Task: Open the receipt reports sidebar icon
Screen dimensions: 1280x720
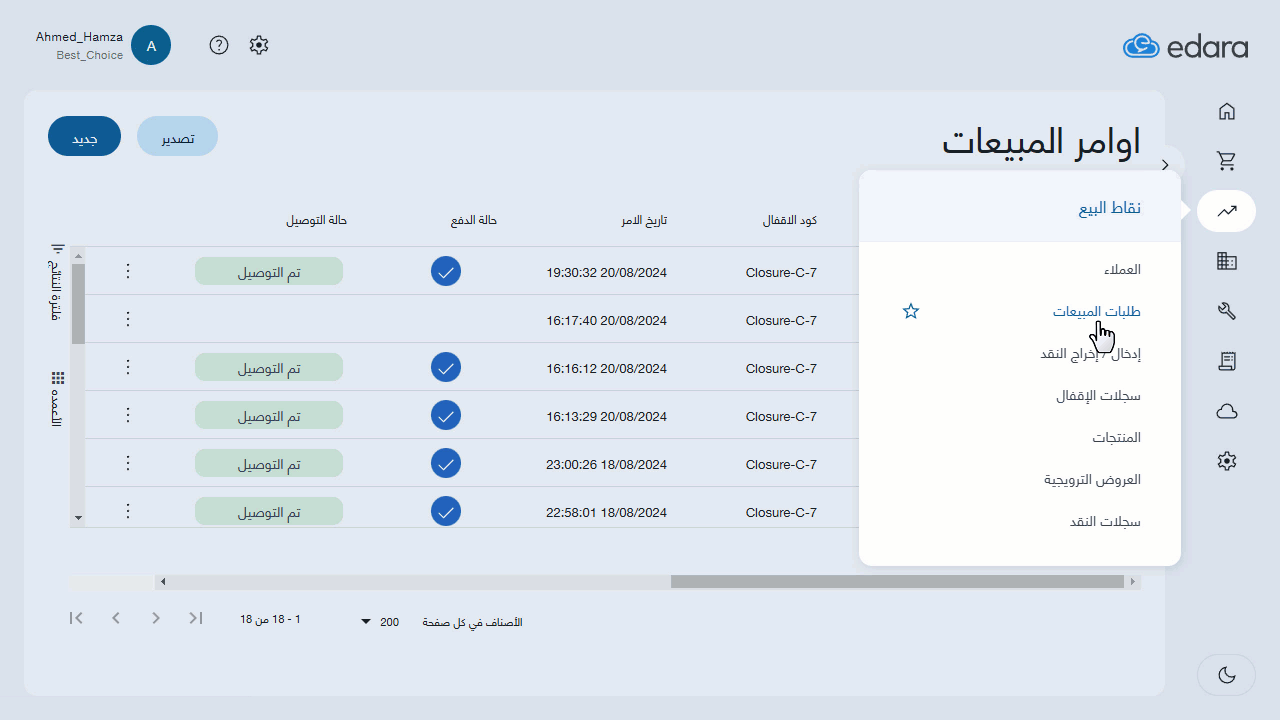Action: tap(1227, 361)
